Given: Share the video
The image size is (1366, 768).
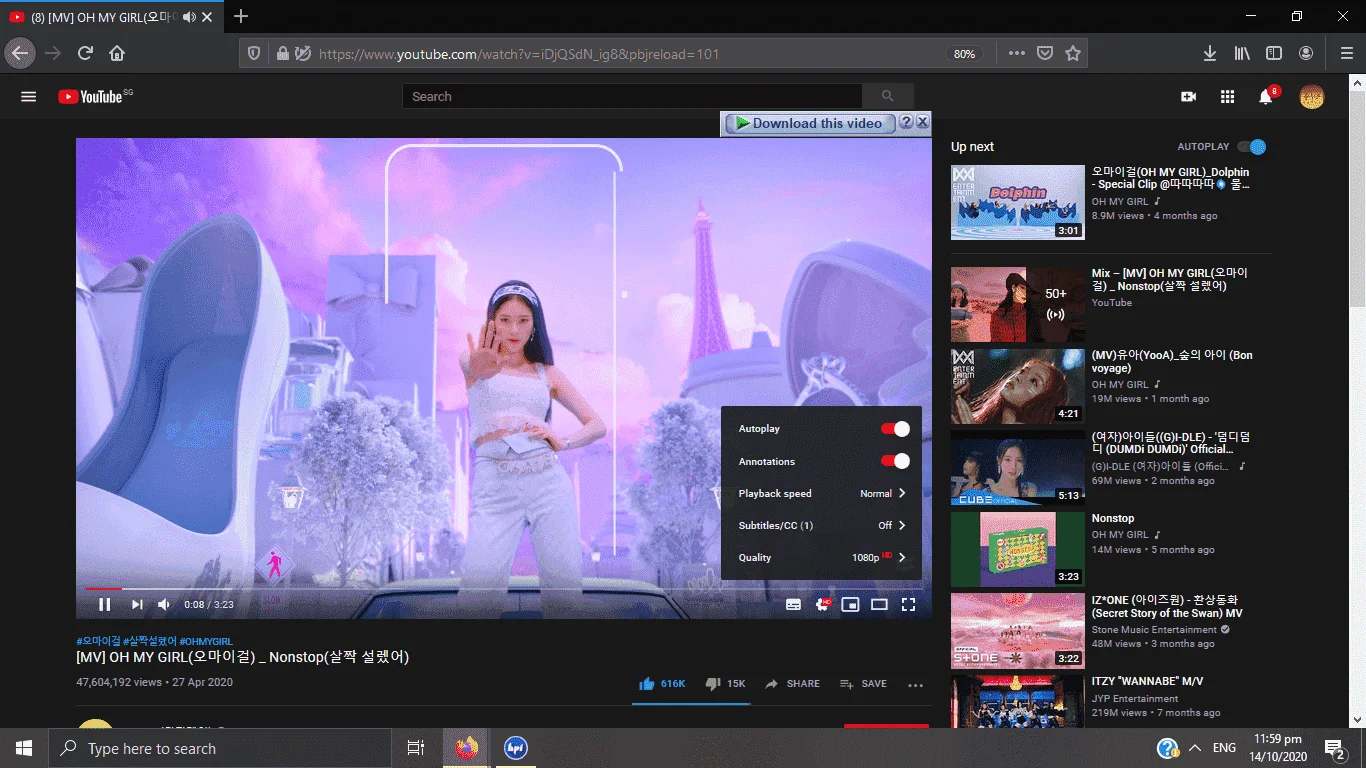Looking at the screenshot, I should 793,684.
